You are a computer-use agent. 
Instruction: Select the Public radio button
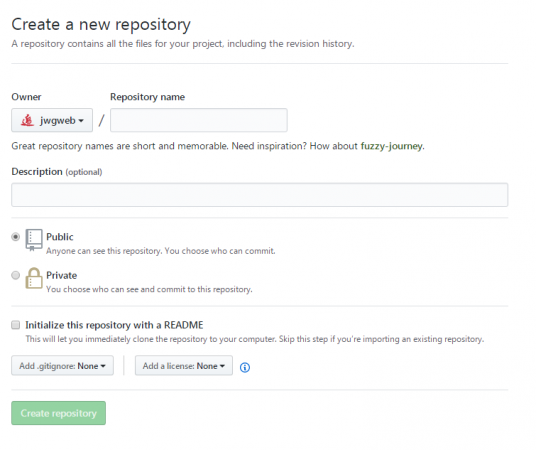click(15, 237)
